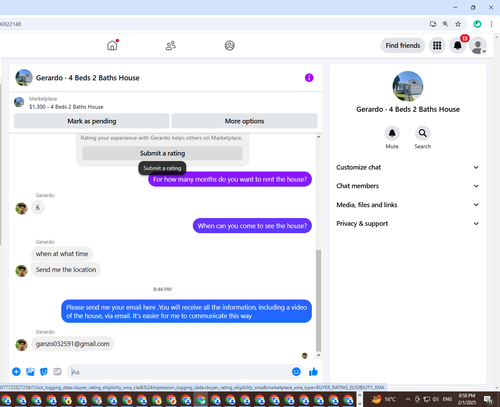500x407 pixels.
Task: Click Gerardo's email address message
Action: (73, 344)
